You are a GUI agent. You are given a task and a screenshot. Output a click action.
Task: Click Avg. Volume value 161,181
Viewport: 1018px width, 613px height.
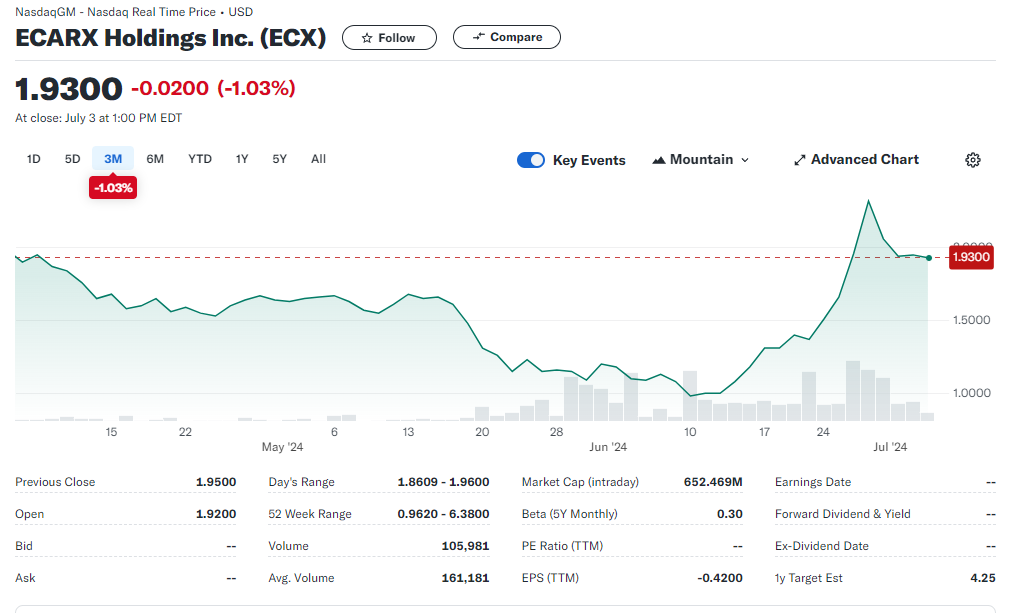click(x=466, y=578)
